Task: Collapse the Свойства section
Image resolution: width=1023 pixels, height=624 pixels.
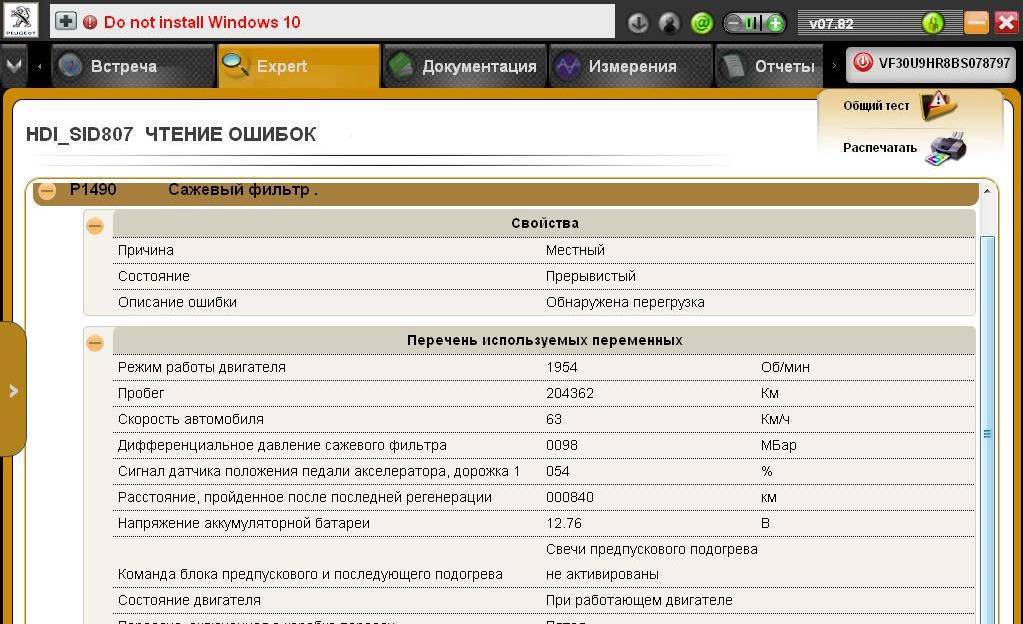Action: click(95, 226)
